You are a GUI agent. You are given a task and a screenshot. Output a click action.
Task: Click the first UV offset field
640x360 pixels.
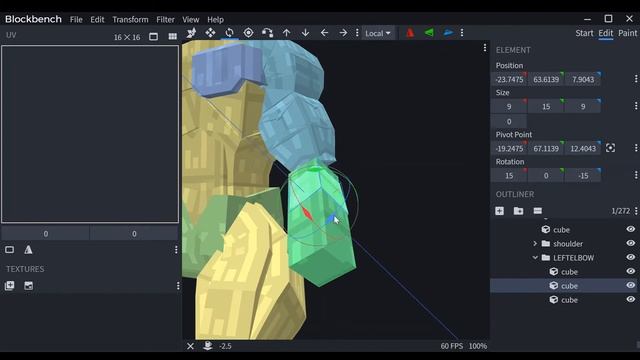click(46, 234)
